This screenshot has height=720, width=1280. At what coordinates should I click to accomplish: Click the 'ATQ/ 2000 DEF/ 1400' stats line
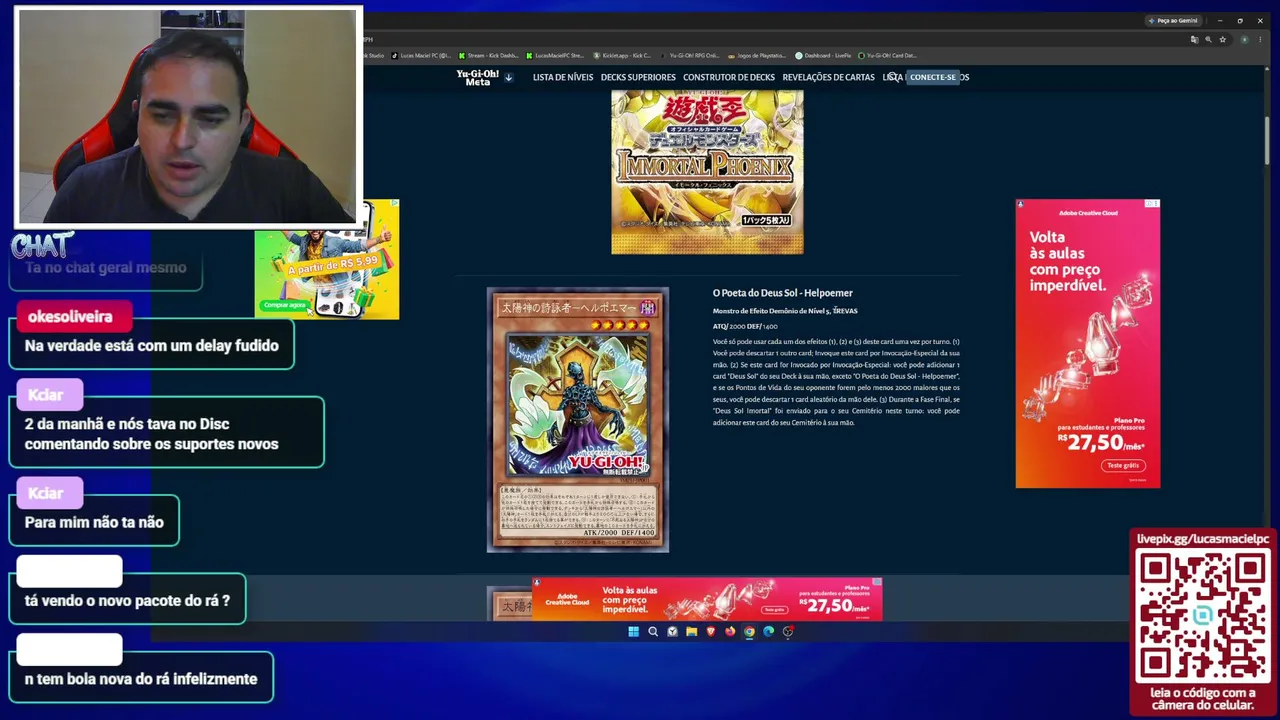click(x=745, y=326)
